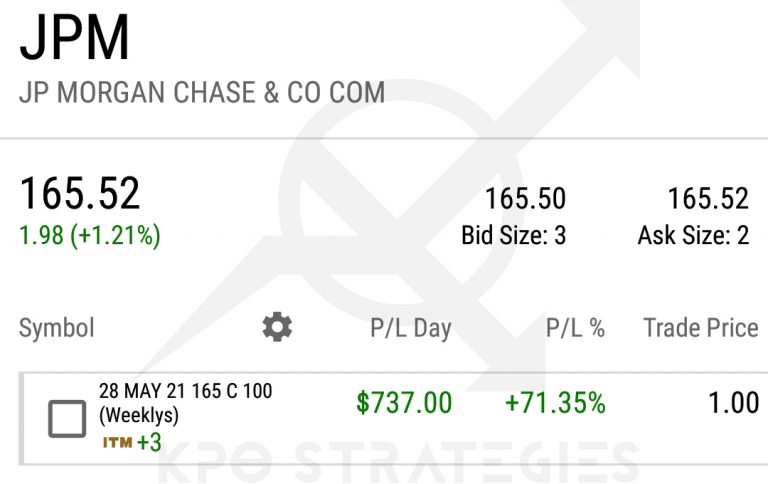The height and width of the screenshot is (484, 768).
Task: Tick the checkbox for the JPM option position
Action: [67, 419]
